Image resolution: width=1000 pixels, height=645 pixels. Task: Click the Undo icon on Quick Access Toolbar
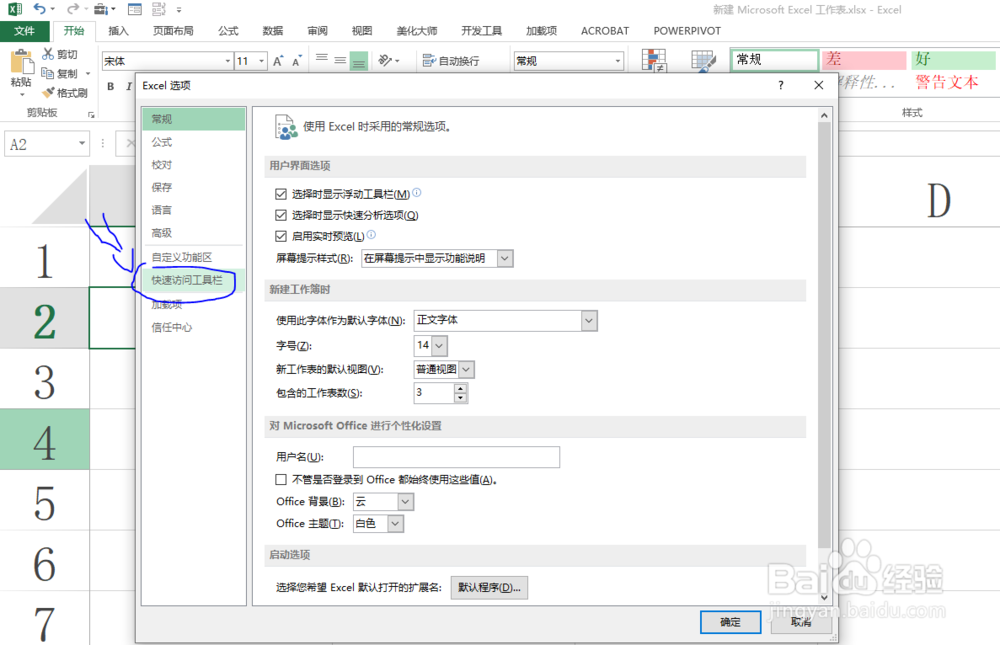(40, 8)
